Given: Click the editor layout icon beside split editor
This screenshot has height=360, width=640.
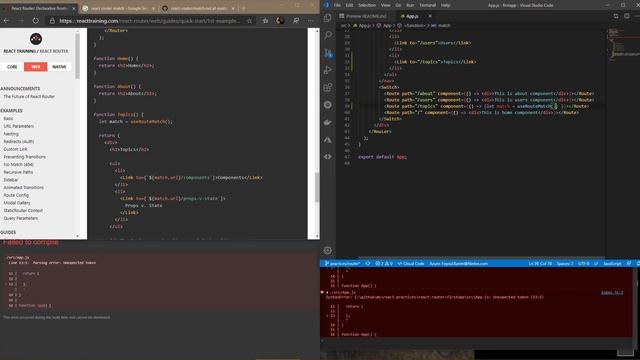Looking at the screenshot, I should (627, 16).
